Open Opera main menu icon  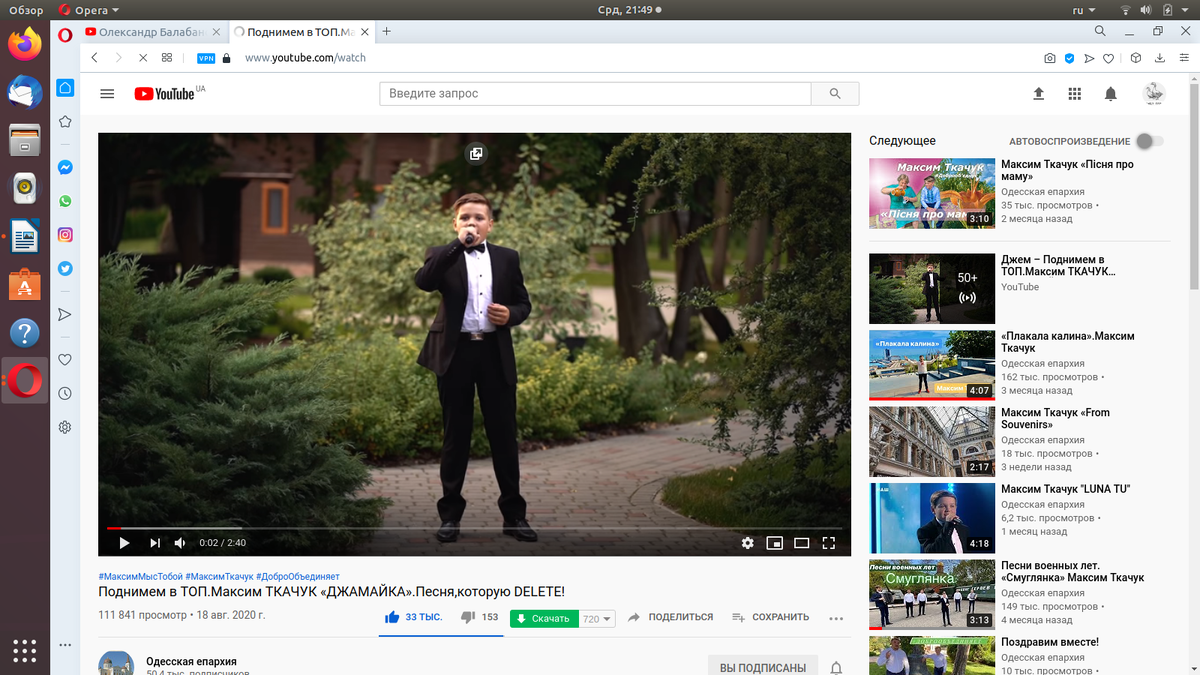[65, 34]
